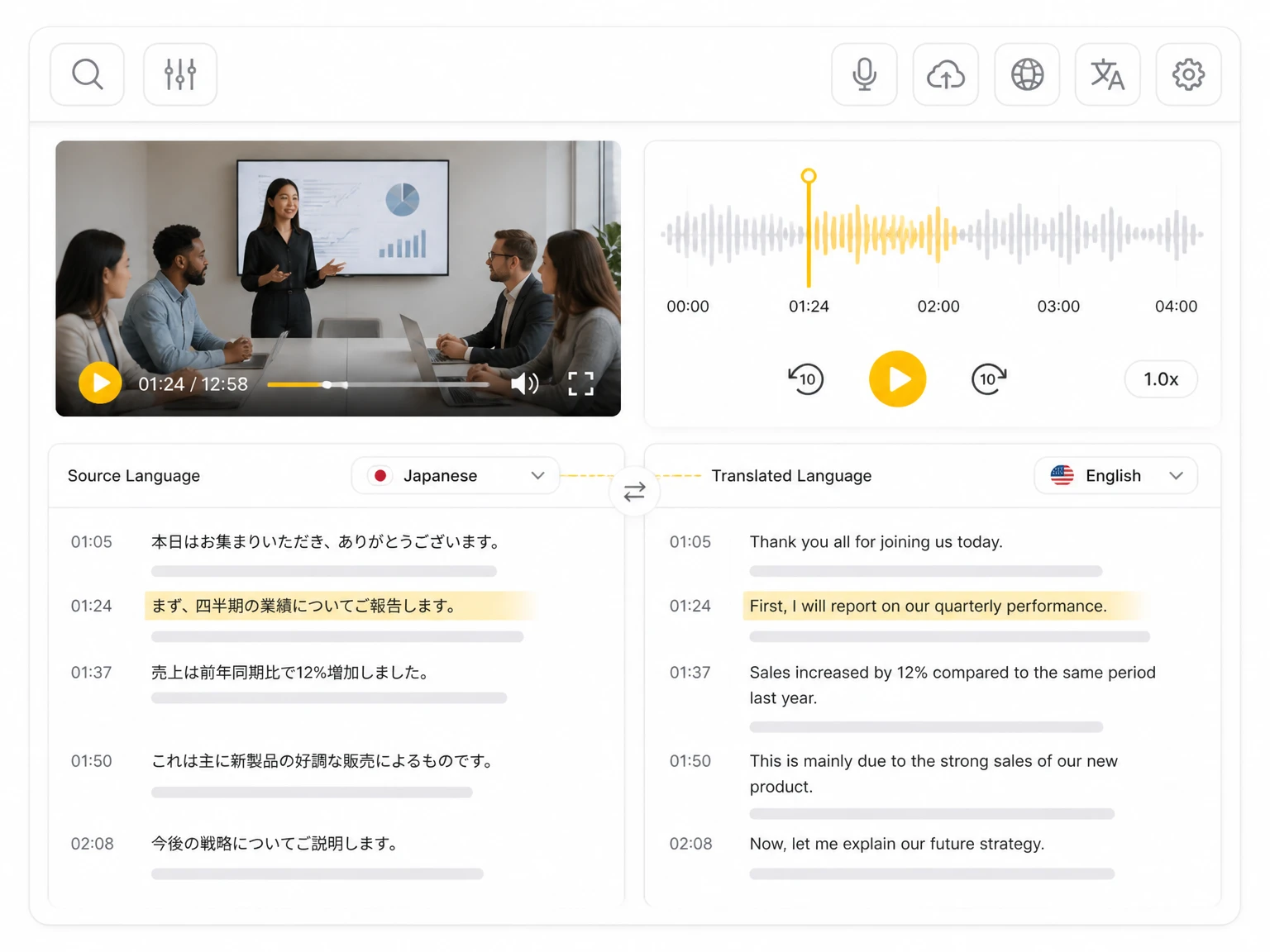1270x952 pixels.
Task: Click the video thumbnail of the meeting presentation
Action: pos(338,278)
